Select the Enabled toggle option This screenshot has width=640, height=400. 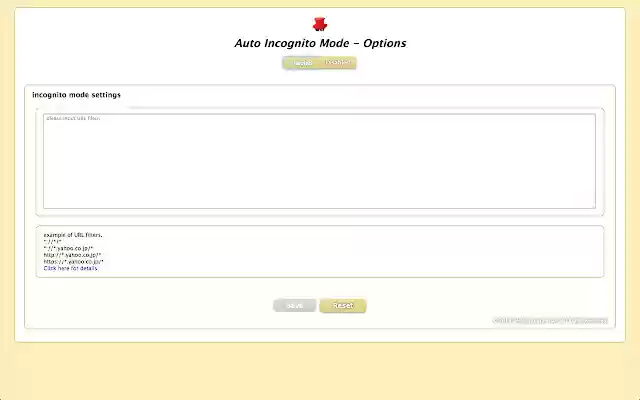pyautogui.click(x=302, y=63)
